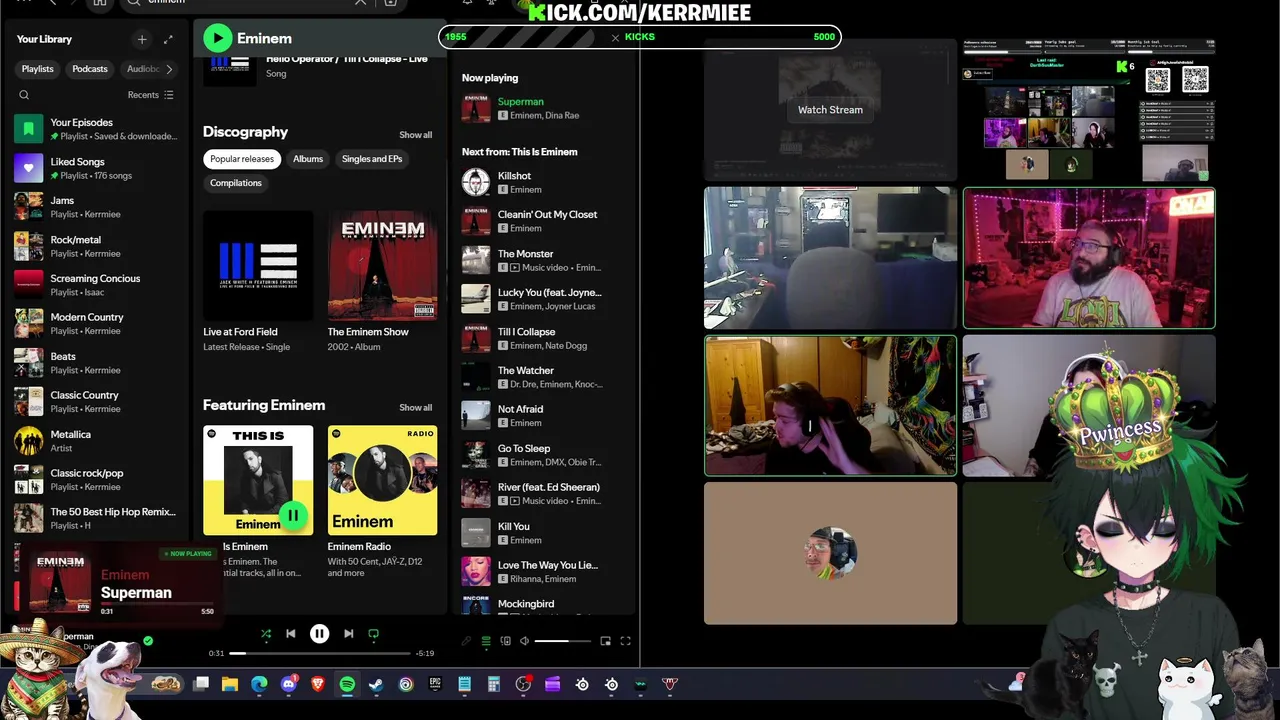Screen dimensions: 1280x720
Task: Open Your Episodes playlist
Action: pos(97,129)
